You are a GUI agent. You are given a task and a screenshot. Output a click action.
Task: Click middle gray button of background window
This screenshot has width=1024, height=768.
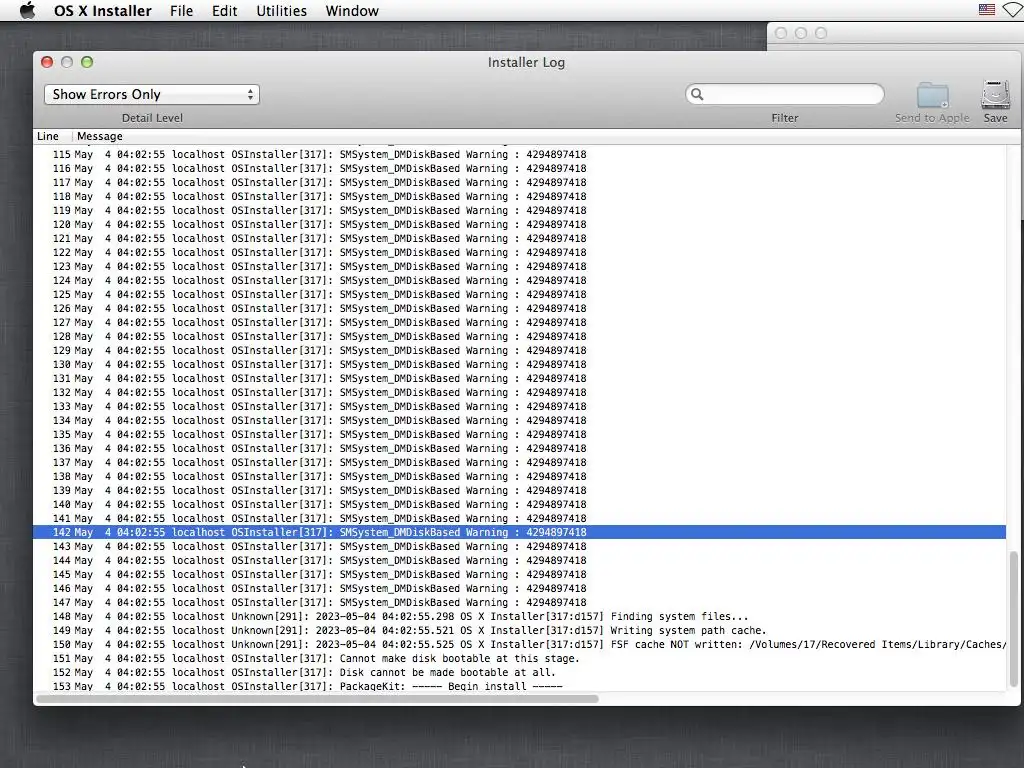[801, 33]
